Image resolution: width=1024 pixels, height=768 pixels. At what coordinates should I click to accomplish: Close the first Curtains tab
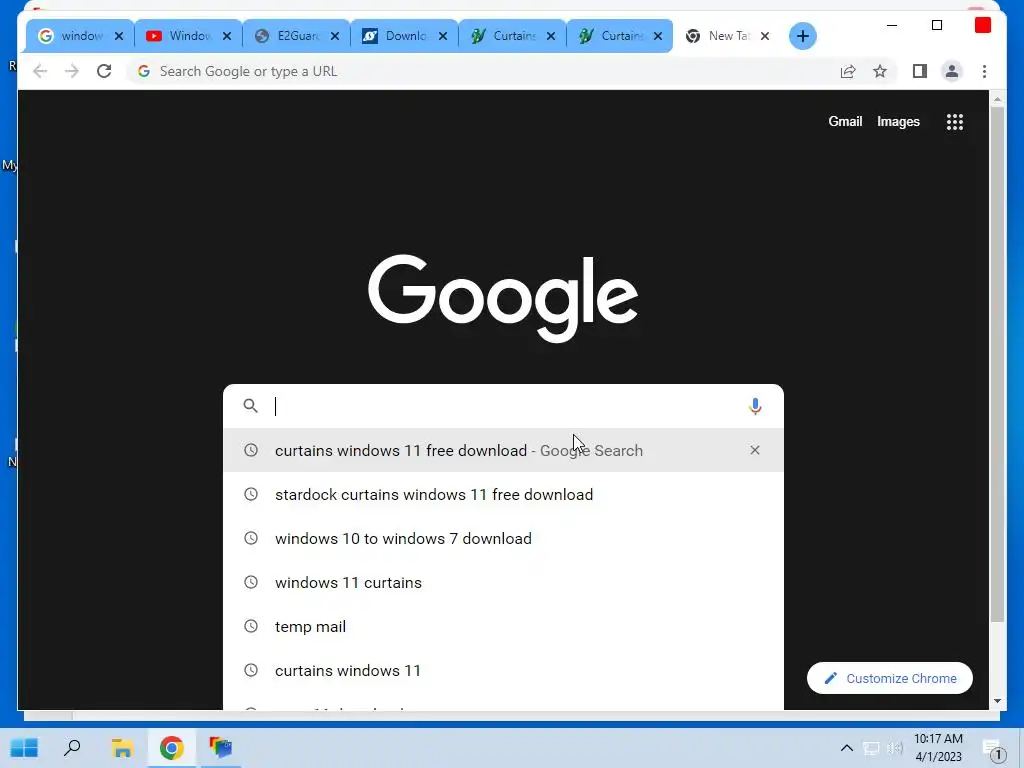(551, 36)
